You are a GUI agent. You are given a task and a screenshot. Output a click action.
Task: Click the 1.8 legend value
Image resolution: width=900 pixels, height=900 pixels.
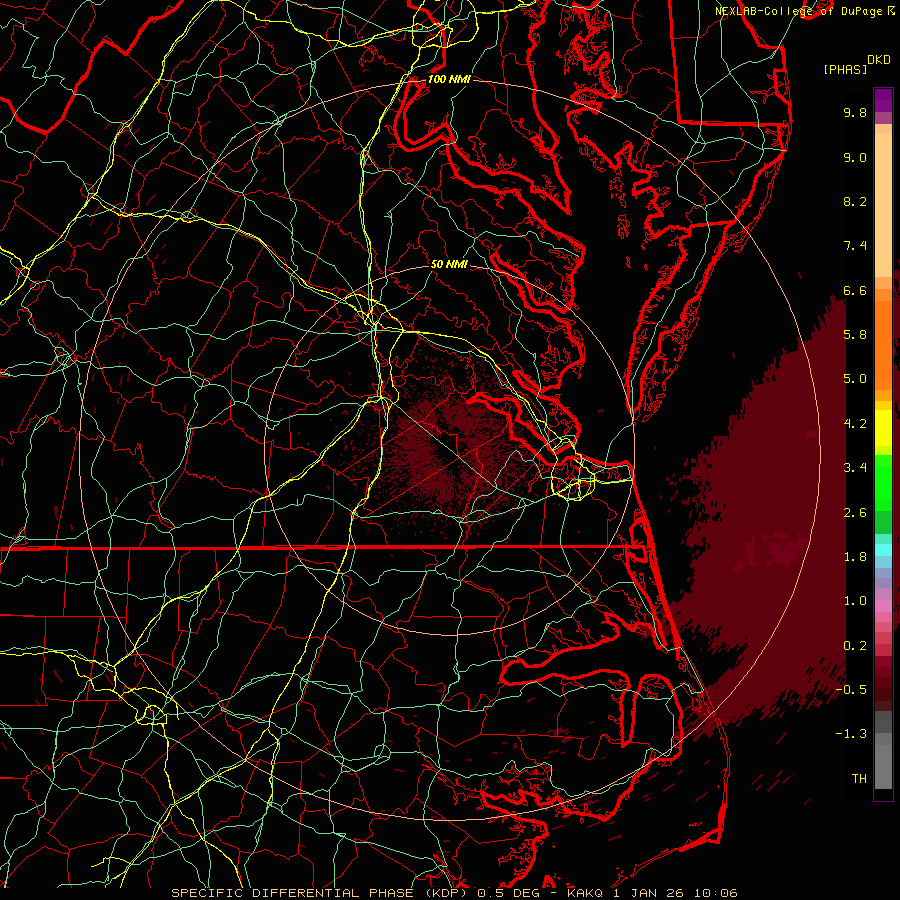[x=855, y=557]
